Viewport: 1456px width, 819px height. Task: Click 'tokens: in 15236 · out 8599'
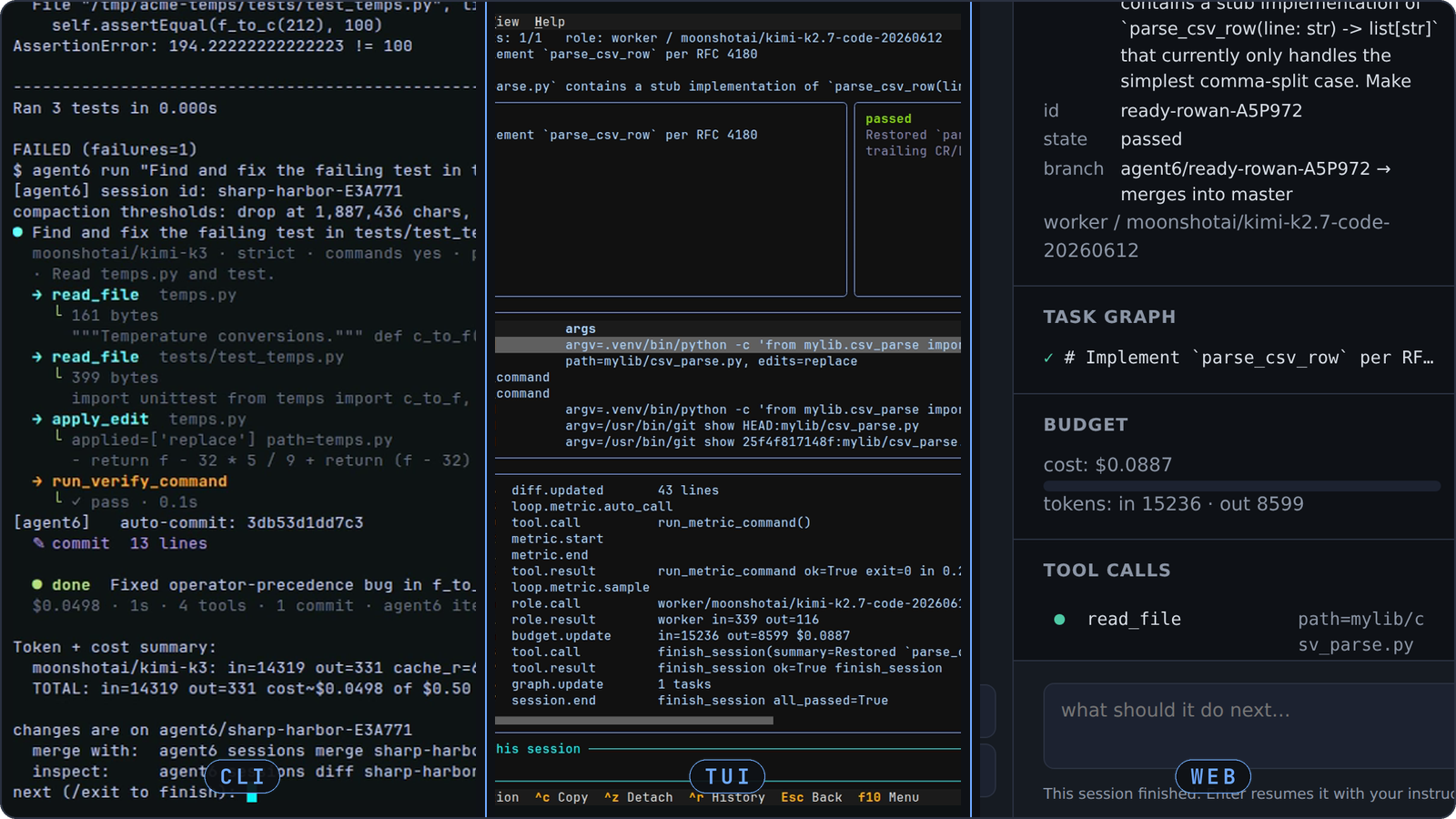coord(1173,504)
